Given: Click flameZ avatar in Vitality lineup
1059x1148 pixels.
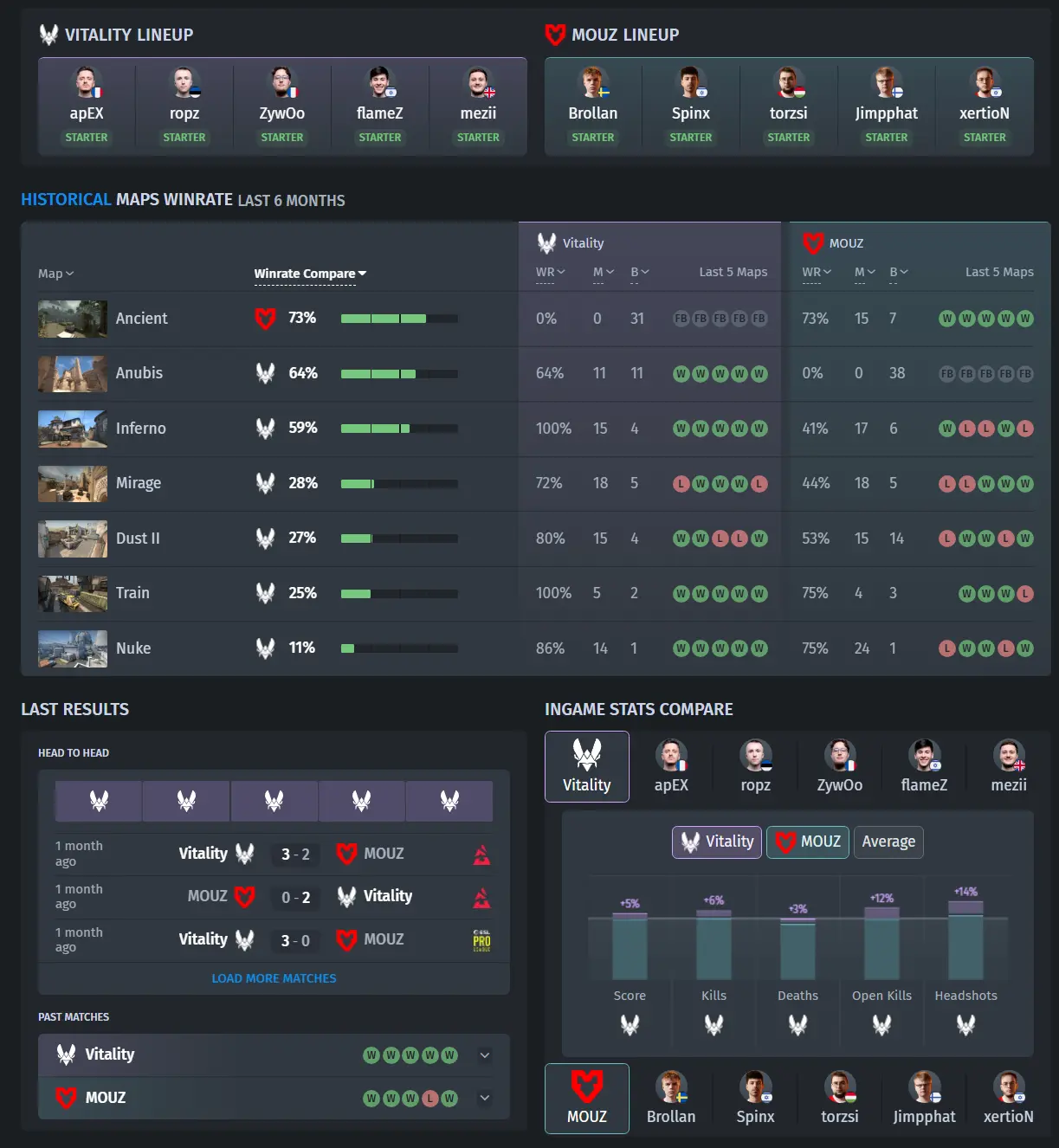Looking at the screenshot, I should point(380,83).
